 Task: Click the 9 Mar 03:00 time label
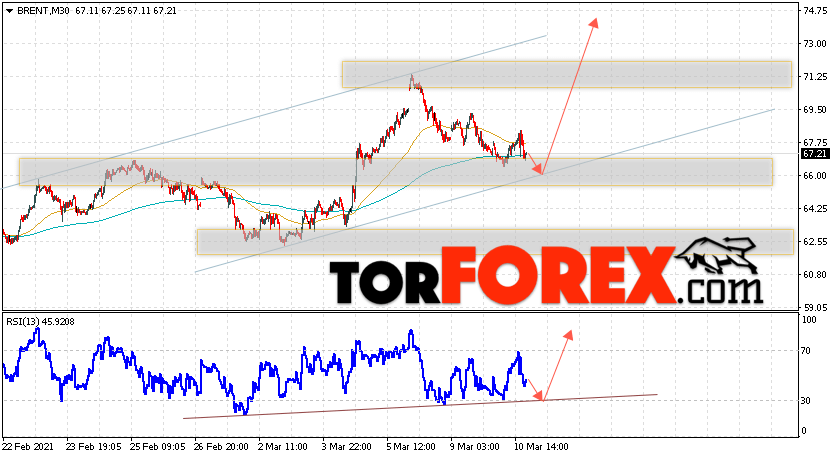tap(475, 447)
